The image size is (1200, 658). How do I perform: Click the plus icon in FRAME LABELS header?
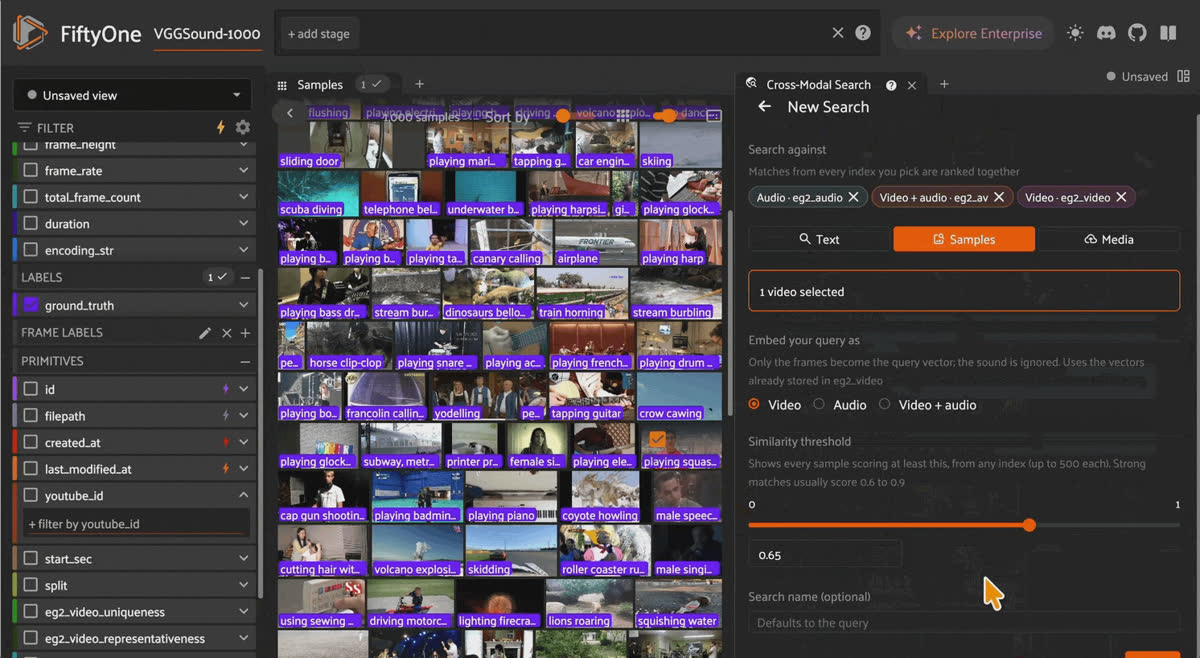[245, 333]
